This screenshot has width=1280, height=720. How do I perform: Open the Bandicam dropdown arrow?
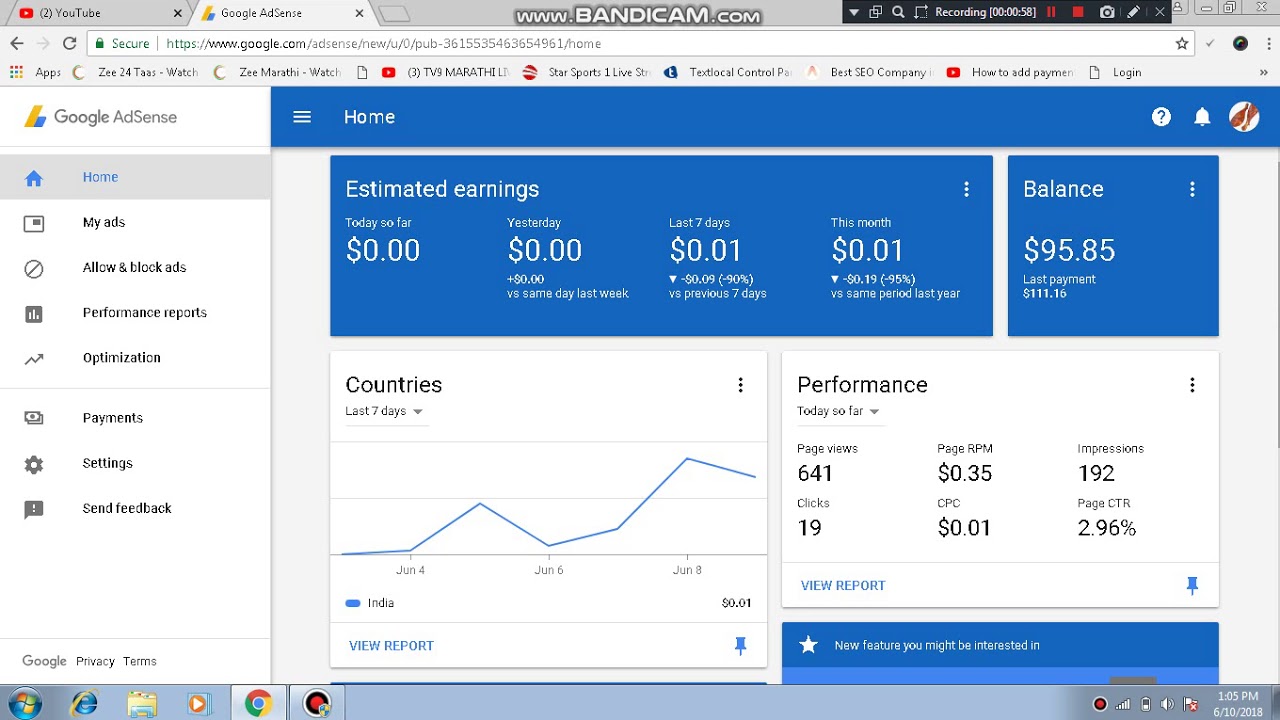point(853,12)
